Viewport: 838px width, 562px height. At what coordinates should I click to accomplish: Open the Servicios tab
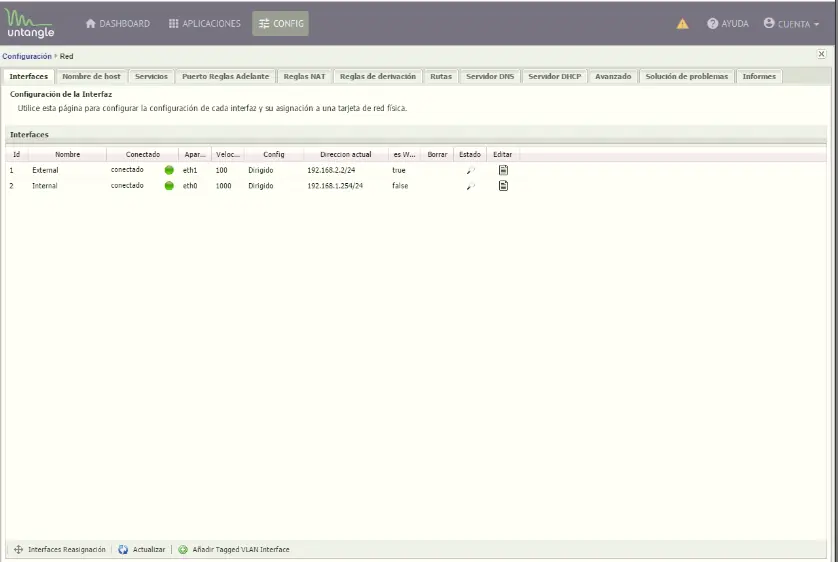click(151, 76)
